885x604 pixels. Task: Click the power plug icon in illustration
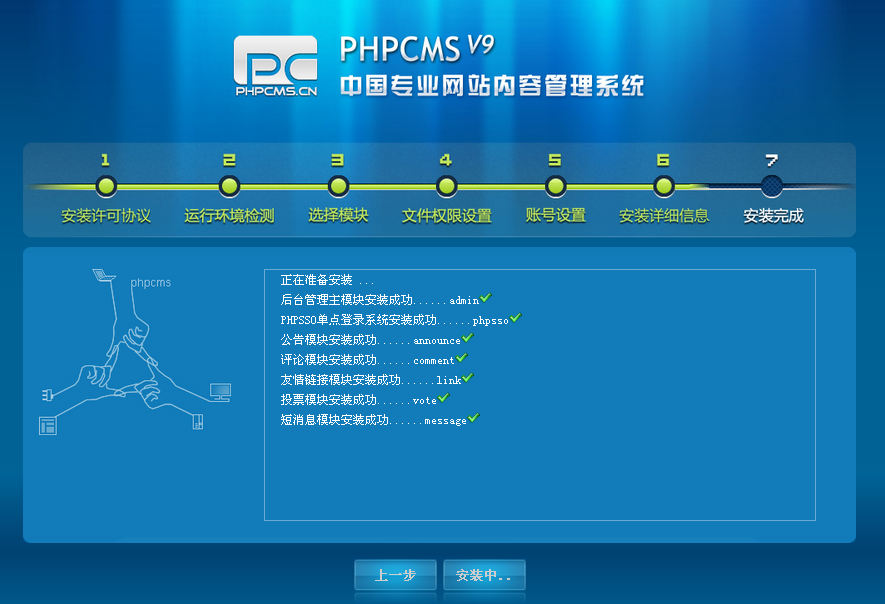47,395
